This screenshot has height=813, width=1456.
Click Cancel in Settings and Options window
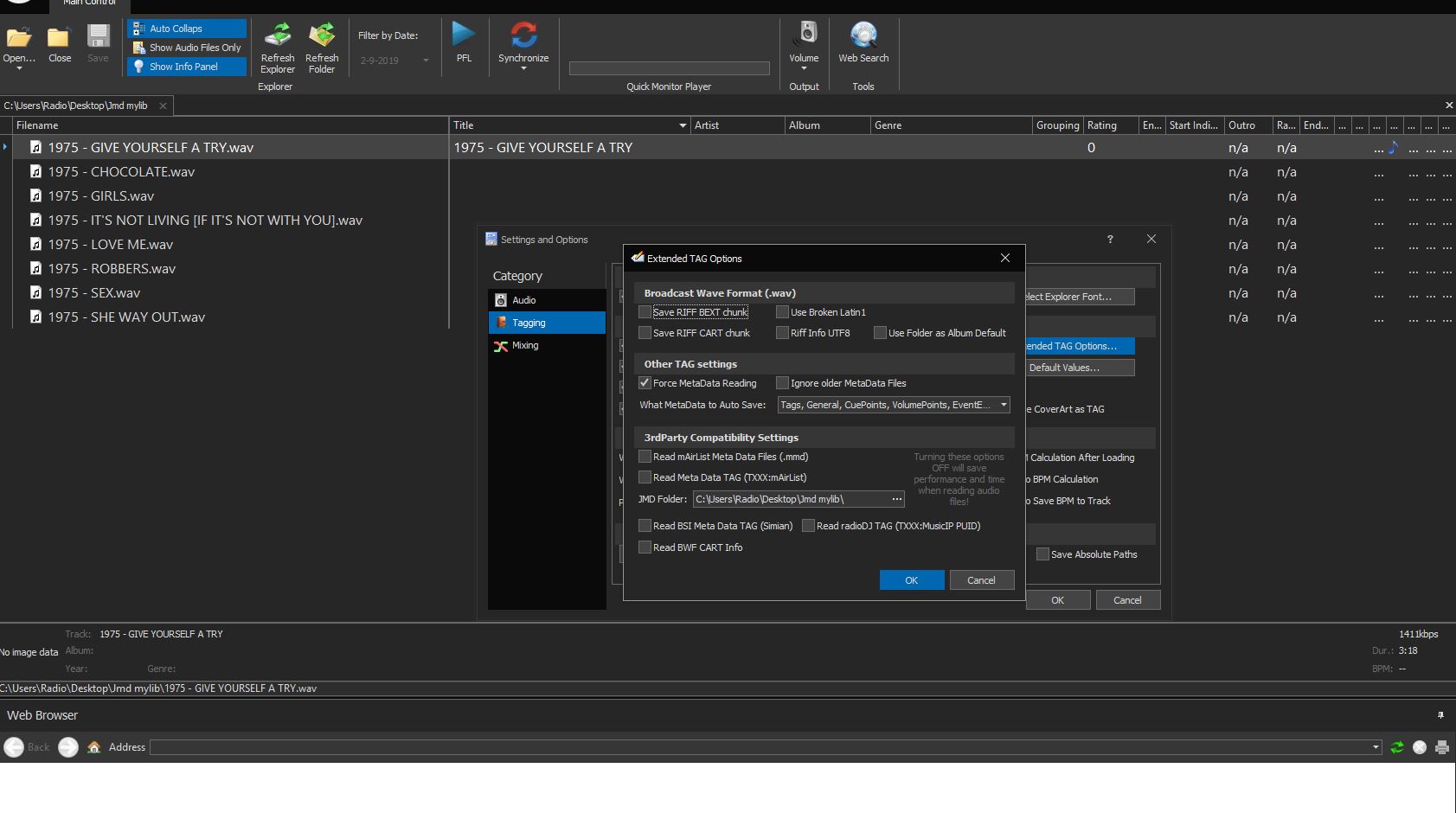(1128, 600)
